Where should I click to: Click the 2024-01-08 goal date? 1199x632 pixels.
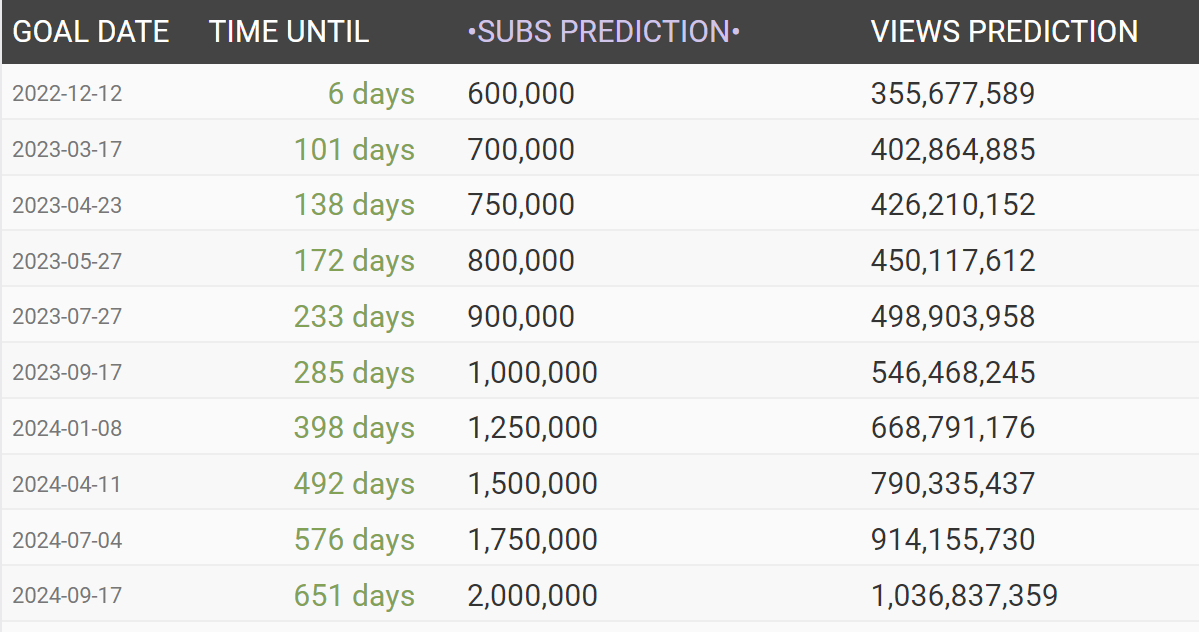(67, 428)
